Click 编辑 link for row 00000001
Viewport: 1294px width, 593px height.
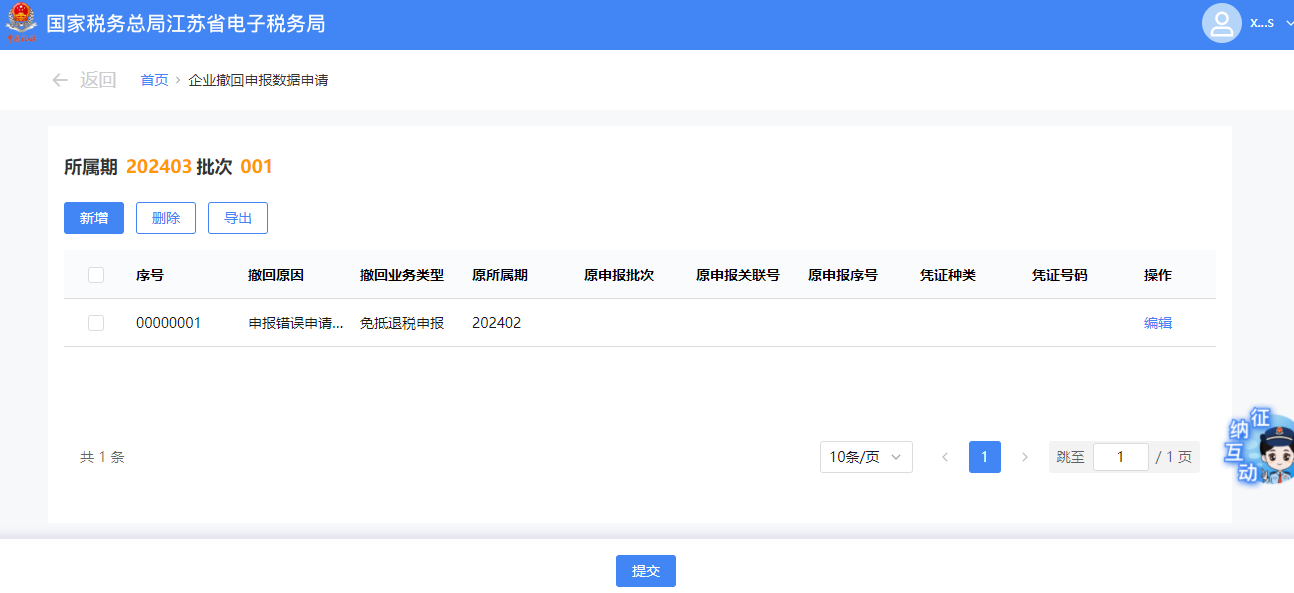tap(1158, 323)
